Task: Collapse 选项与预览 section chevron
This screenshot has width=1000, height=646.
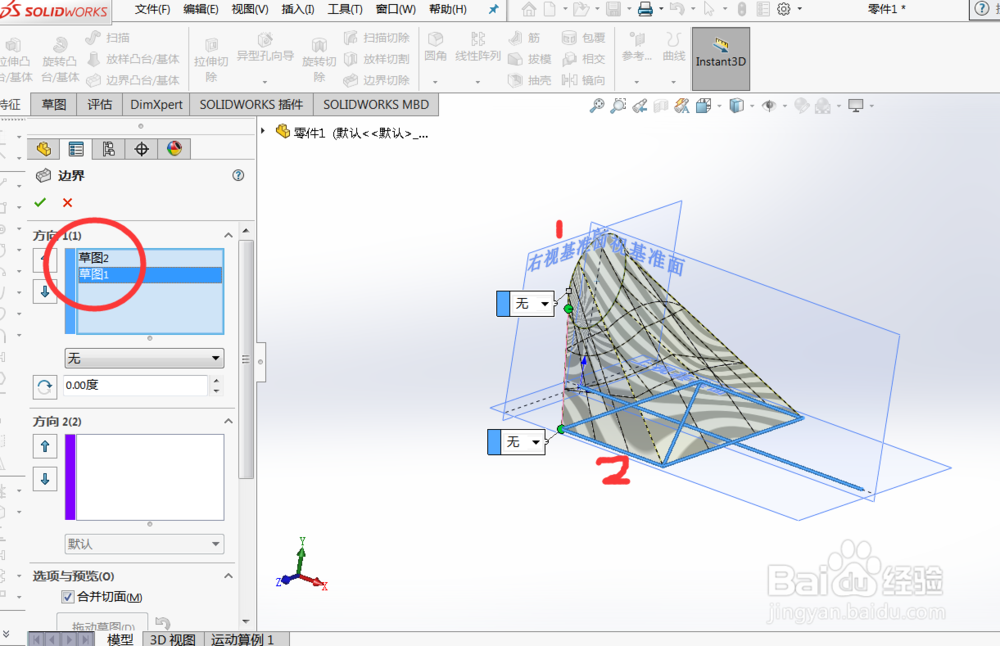Action: 228,576
